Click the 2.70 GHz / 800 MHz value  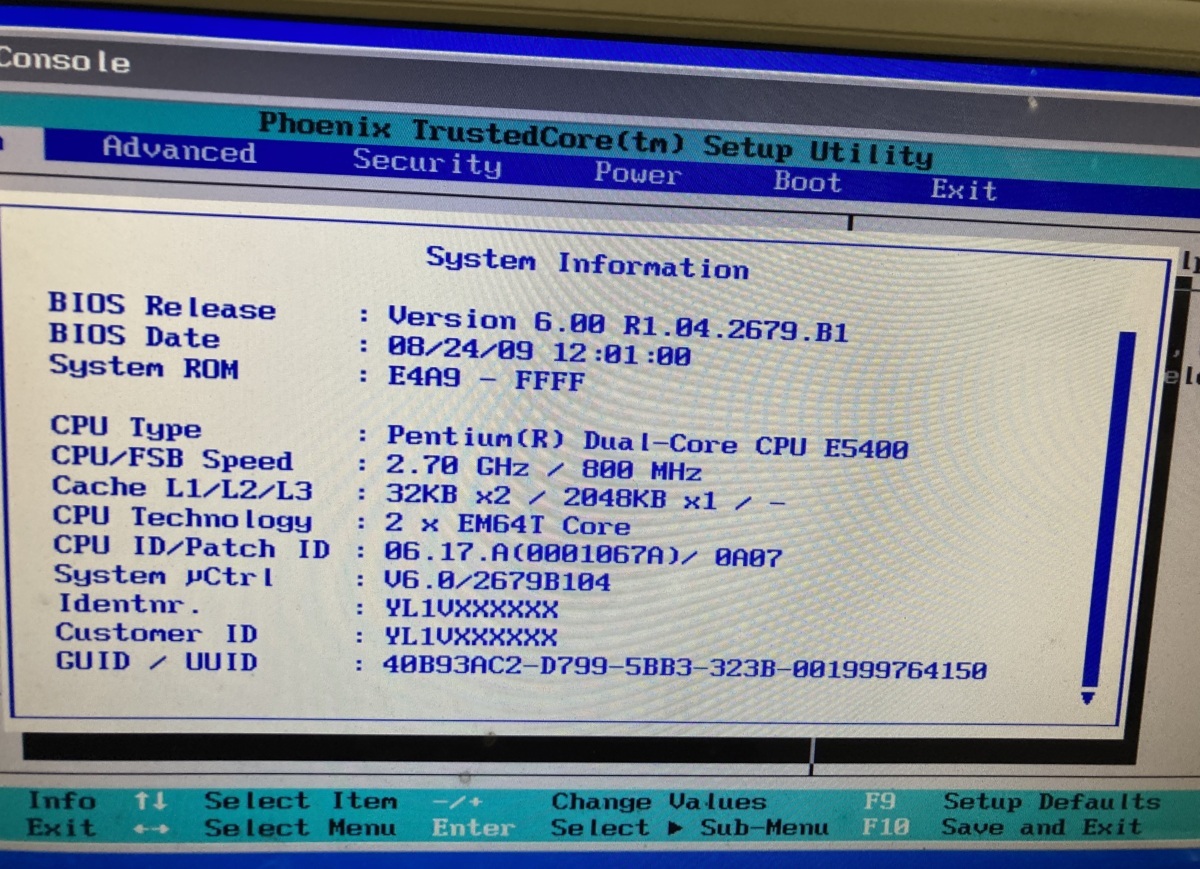click(x=543, y=468)
